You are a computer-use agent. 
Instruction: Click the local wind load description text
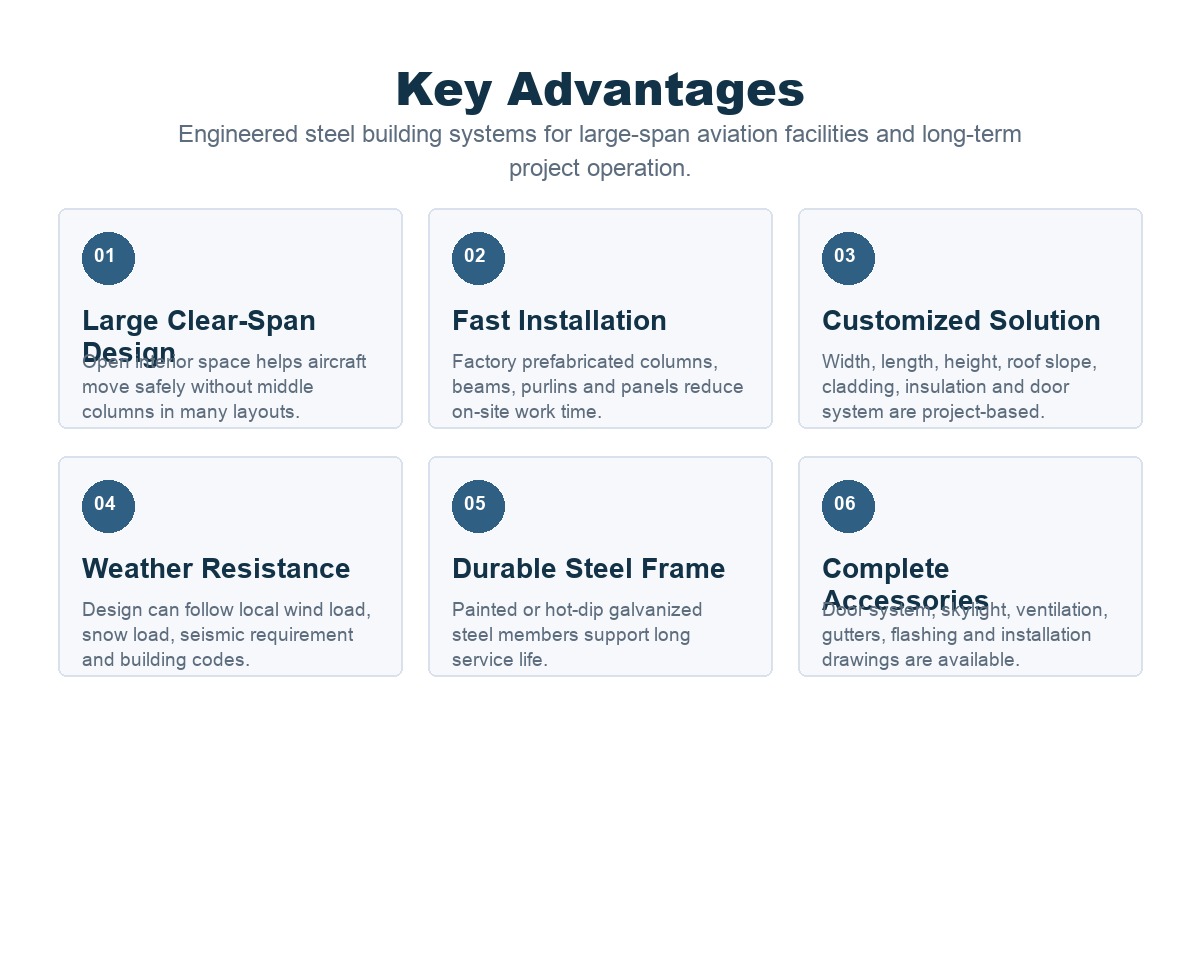coord(226,634)
